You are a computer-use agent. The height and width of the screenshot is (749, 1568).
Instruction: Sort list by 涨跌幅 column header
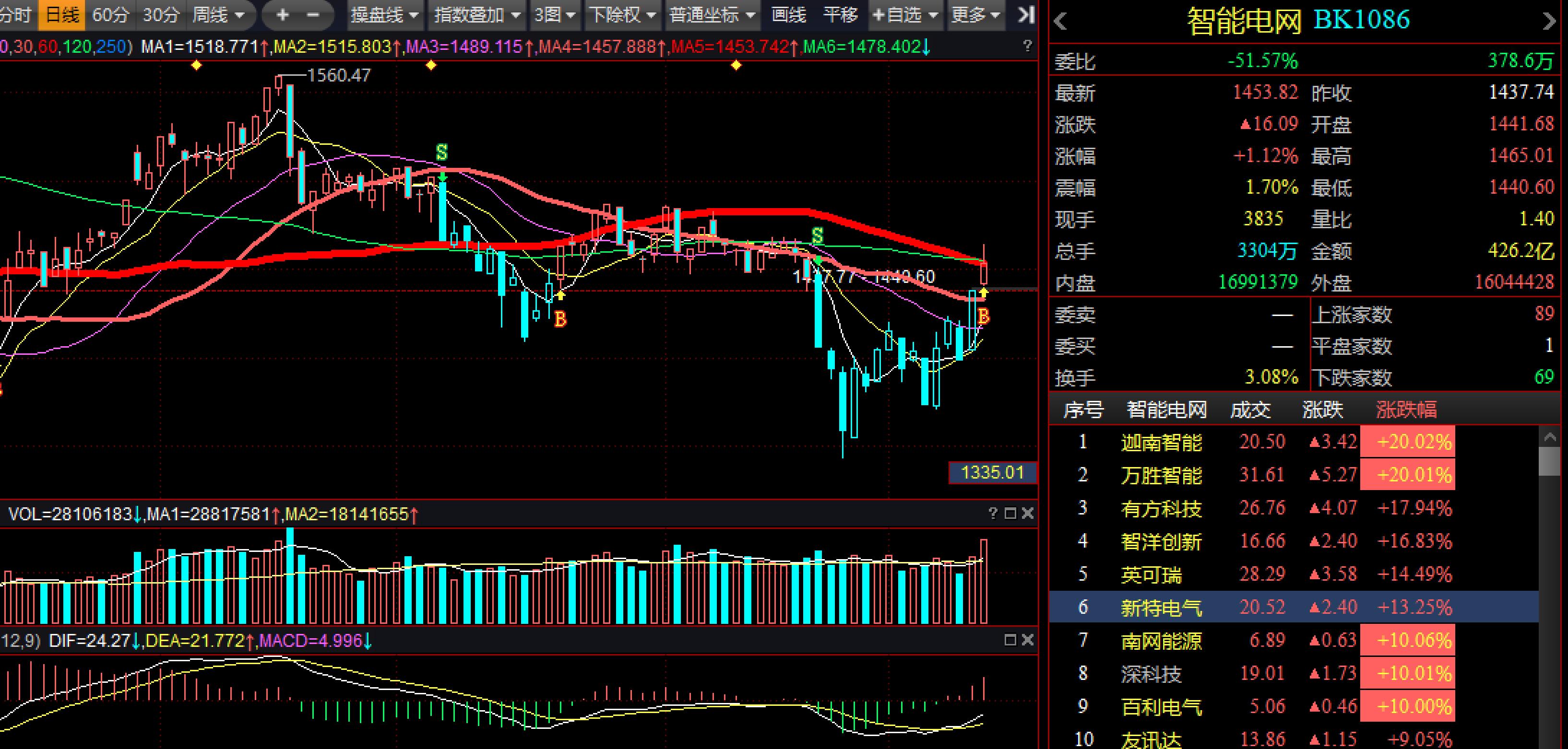click(x=1406, y=410)
